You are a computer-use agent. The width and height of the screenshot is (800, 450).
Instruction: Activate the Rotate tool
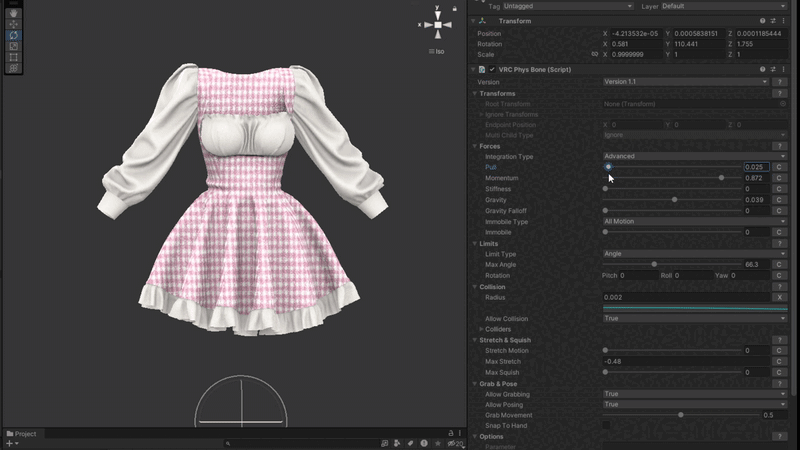13,35
